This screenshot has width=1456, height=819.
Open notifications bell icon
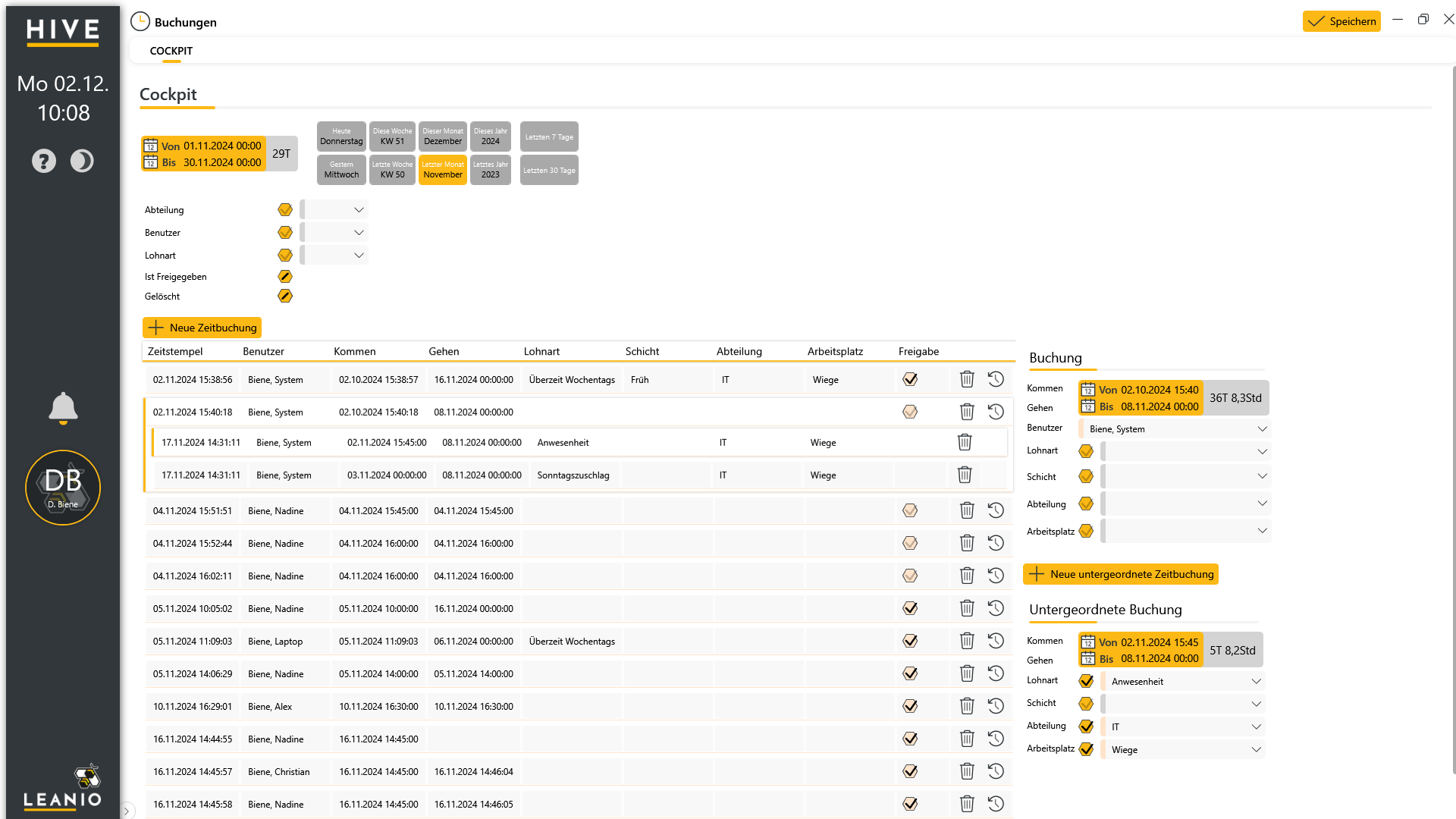click(63, 408)
